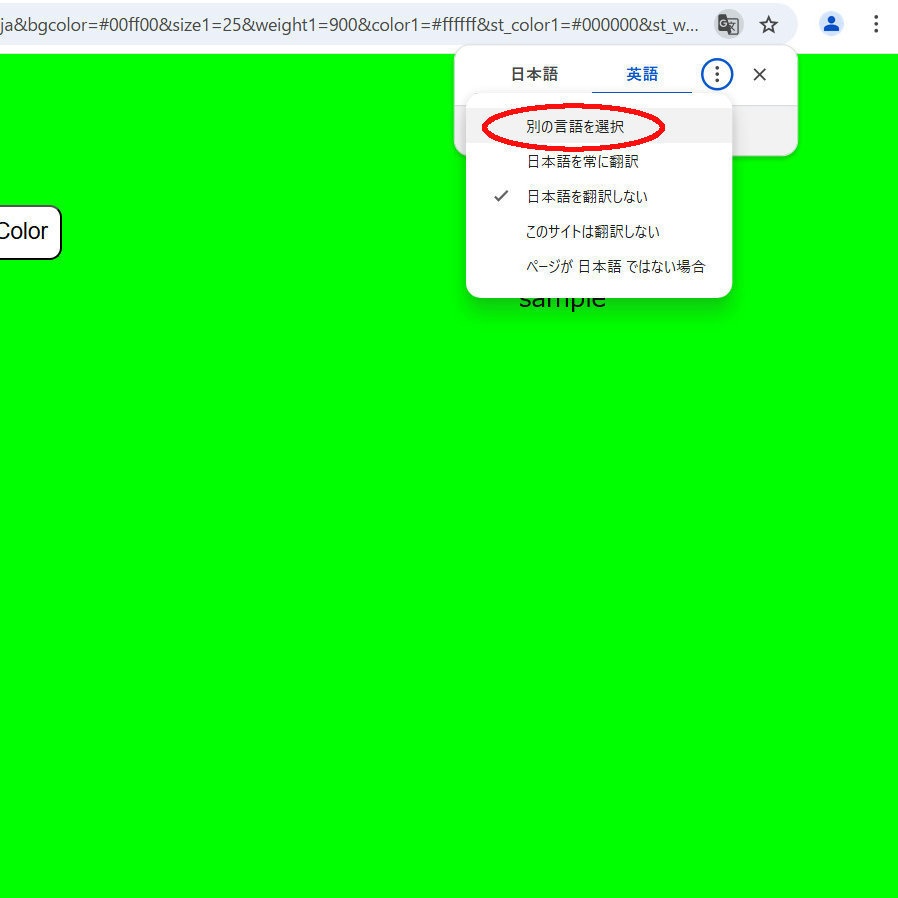Open translate popup three-dot options menu
This screenshot has height=898, width=898.
pos(716,74)
